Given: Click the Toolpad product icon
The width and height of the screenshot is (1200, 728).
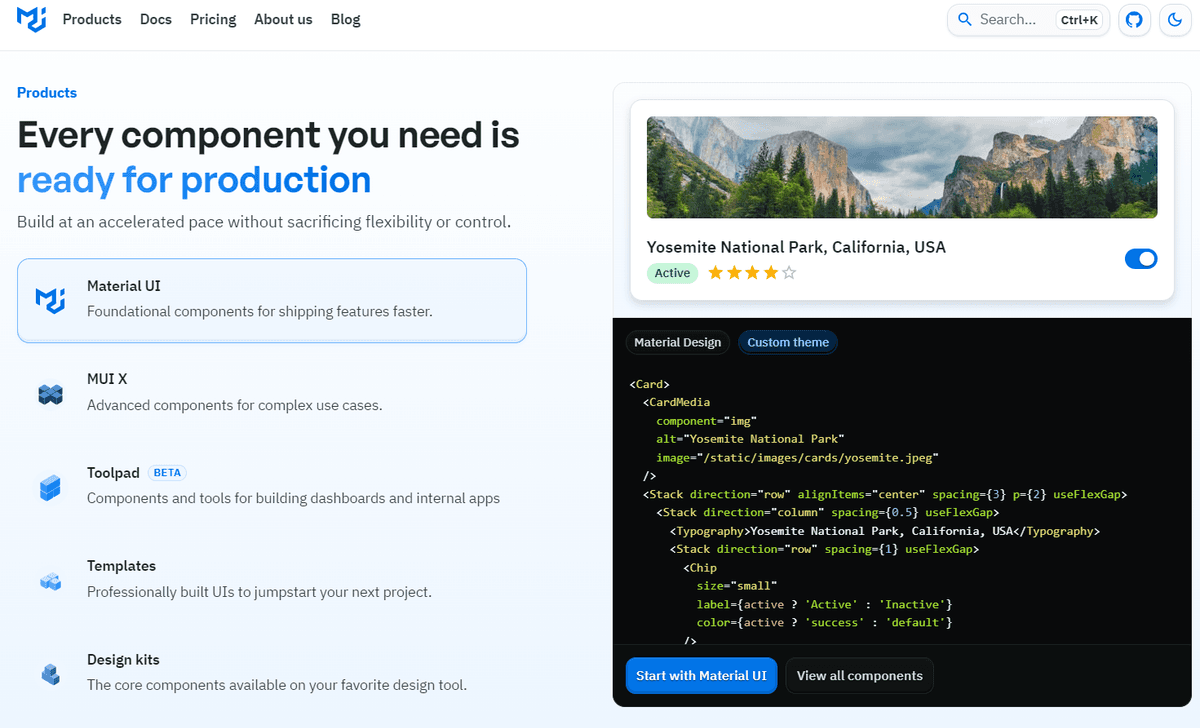Looking at the screenshot, I should coord(50,487).
